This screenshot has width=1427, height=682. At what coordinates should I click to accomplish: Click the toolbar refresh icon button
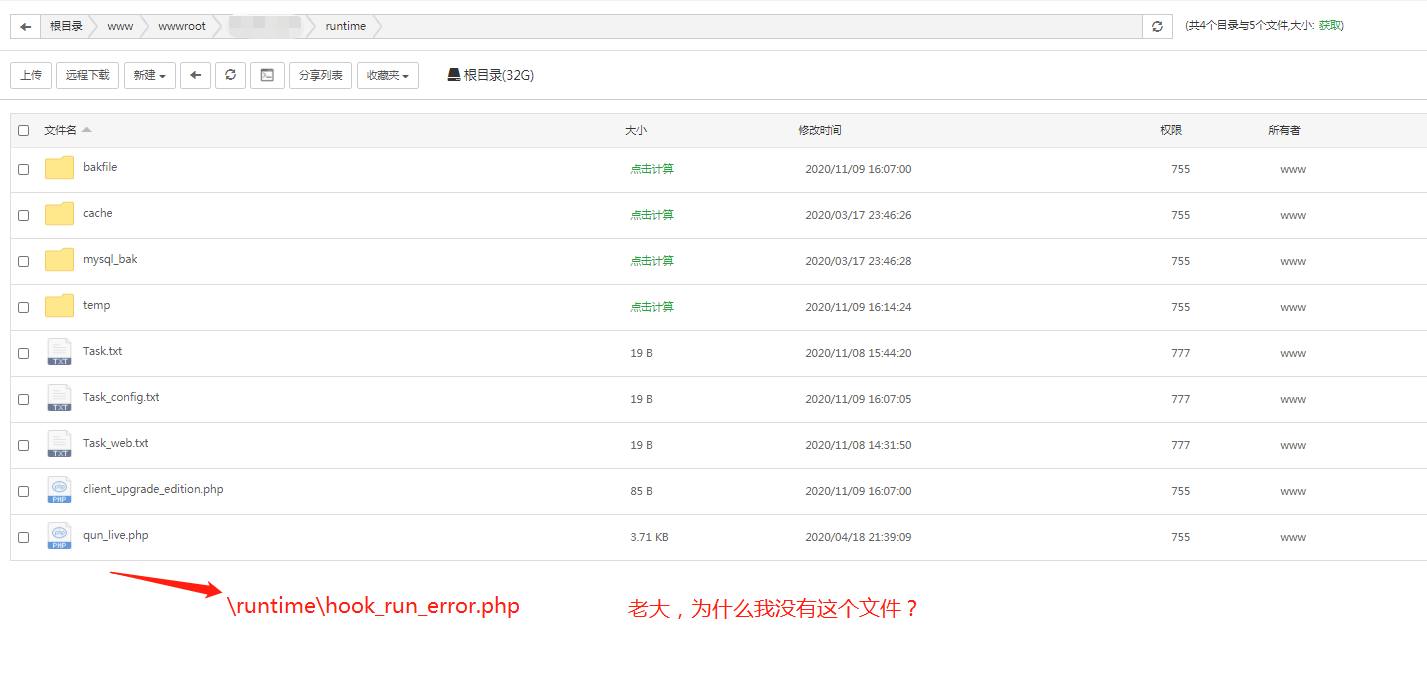click(230, 75)
